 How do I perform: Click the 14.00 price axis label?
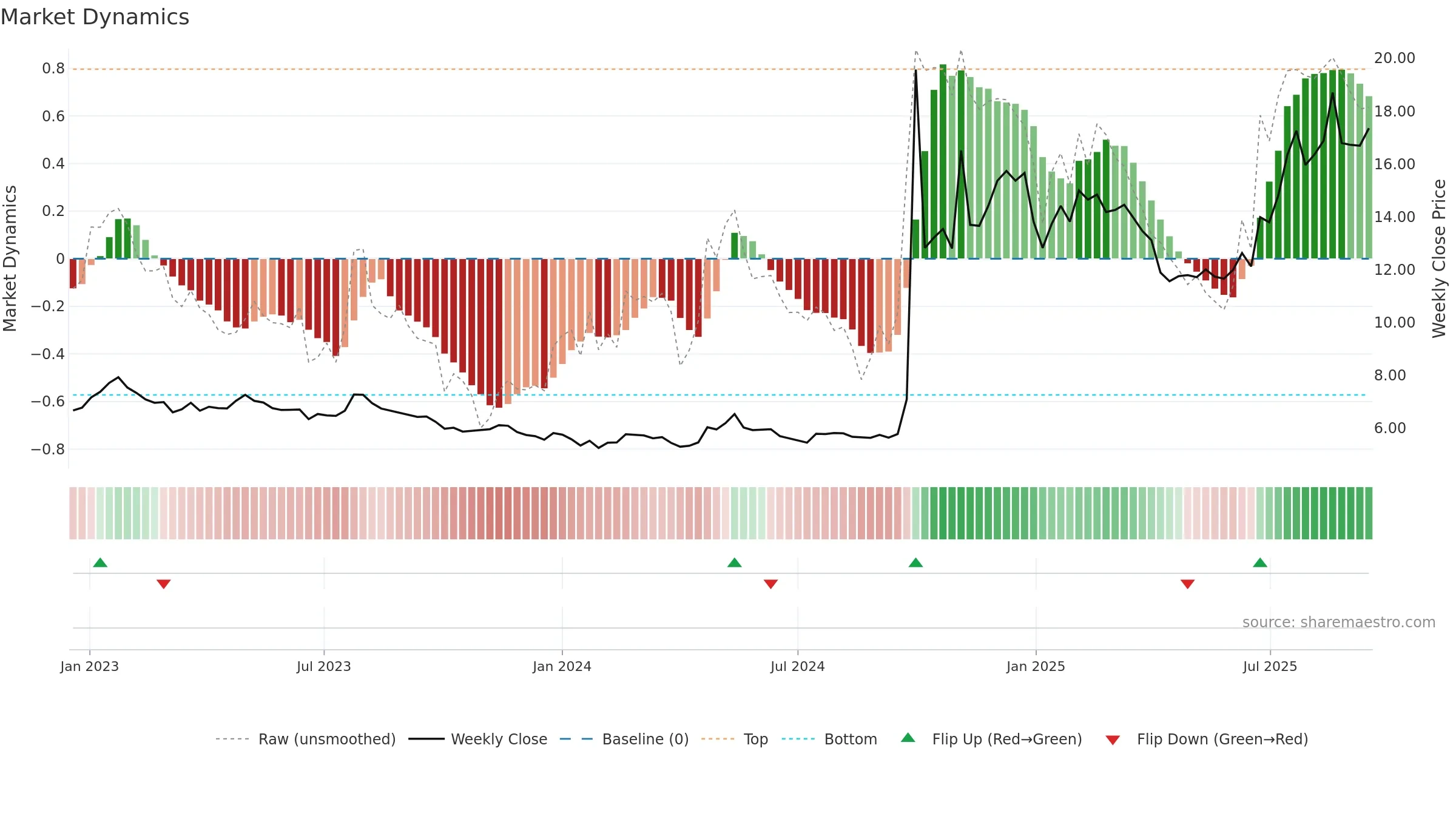point(1395,217)
